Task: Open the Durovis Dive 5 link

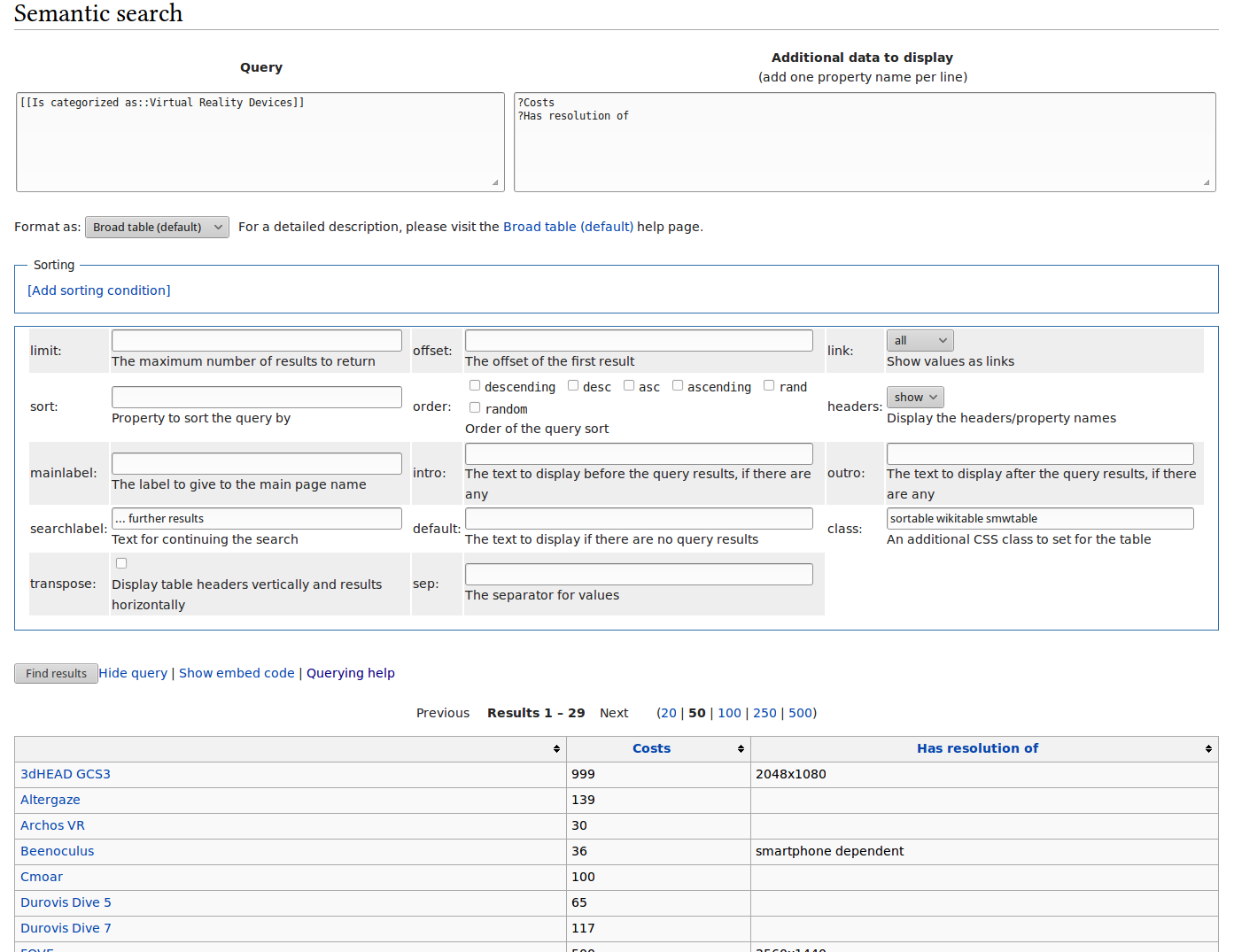Action: pyautogui.click(x=66, y=902)
